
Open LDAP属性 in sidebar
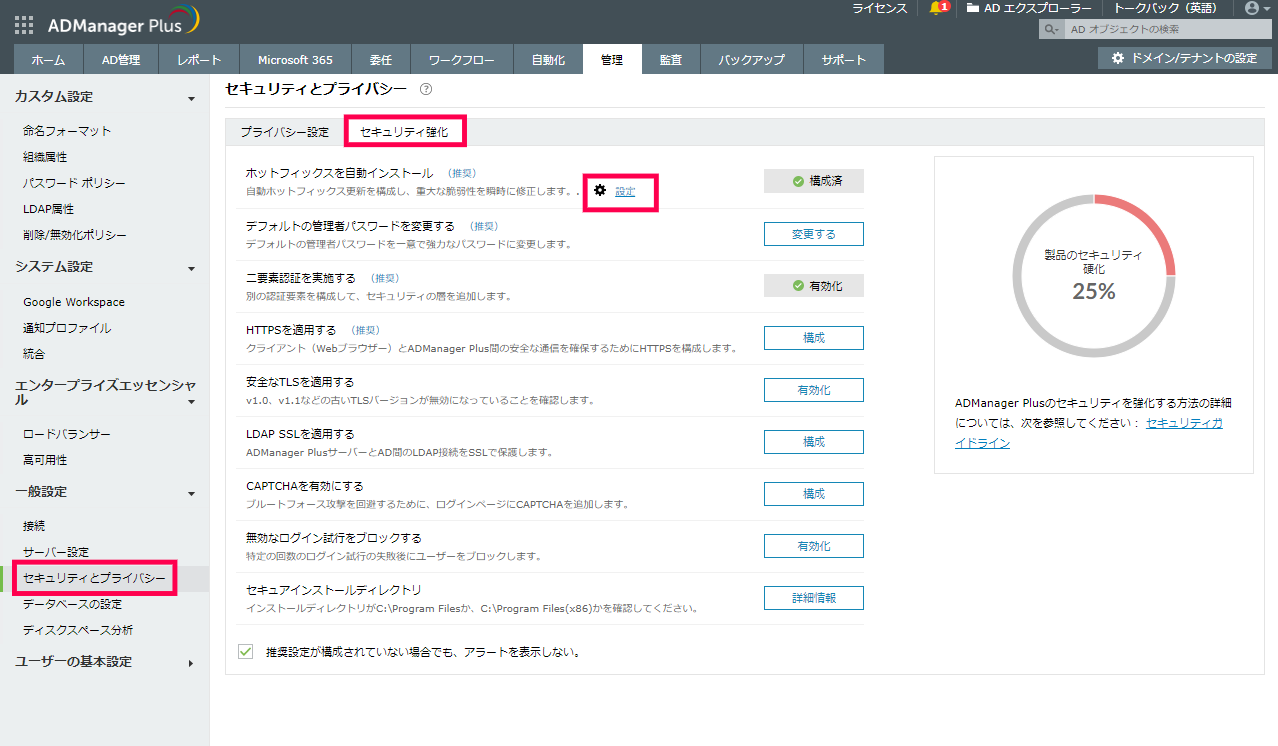(48, 209)
